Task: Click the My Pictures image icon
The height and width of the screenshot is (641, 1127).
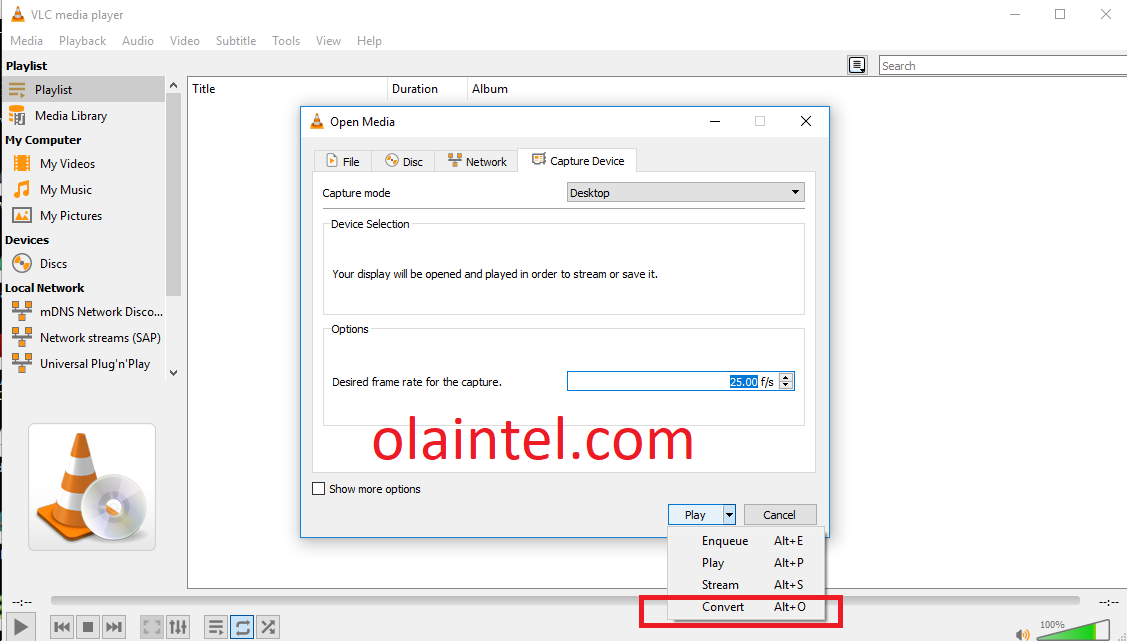Action: tap(22, 215)
